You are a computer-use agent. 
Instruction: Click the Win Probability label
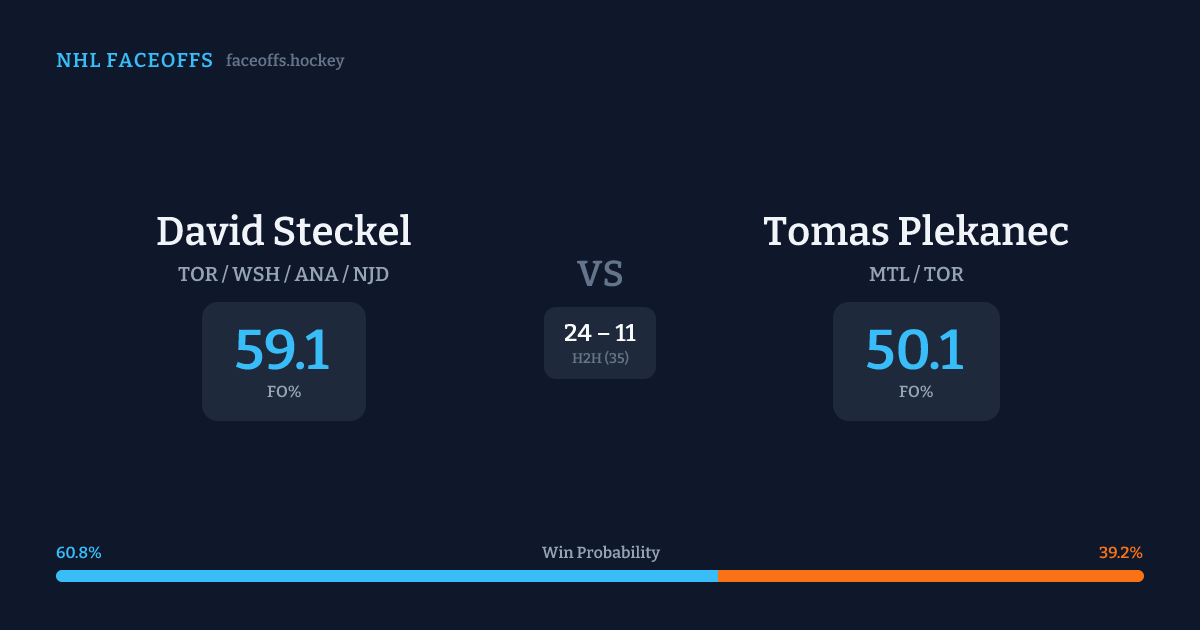tap(600, 552)
